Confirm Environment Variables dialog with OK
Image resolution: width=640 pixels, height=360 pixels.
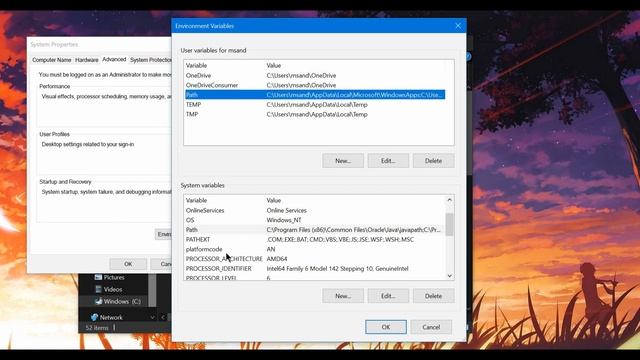coord(386,327)
